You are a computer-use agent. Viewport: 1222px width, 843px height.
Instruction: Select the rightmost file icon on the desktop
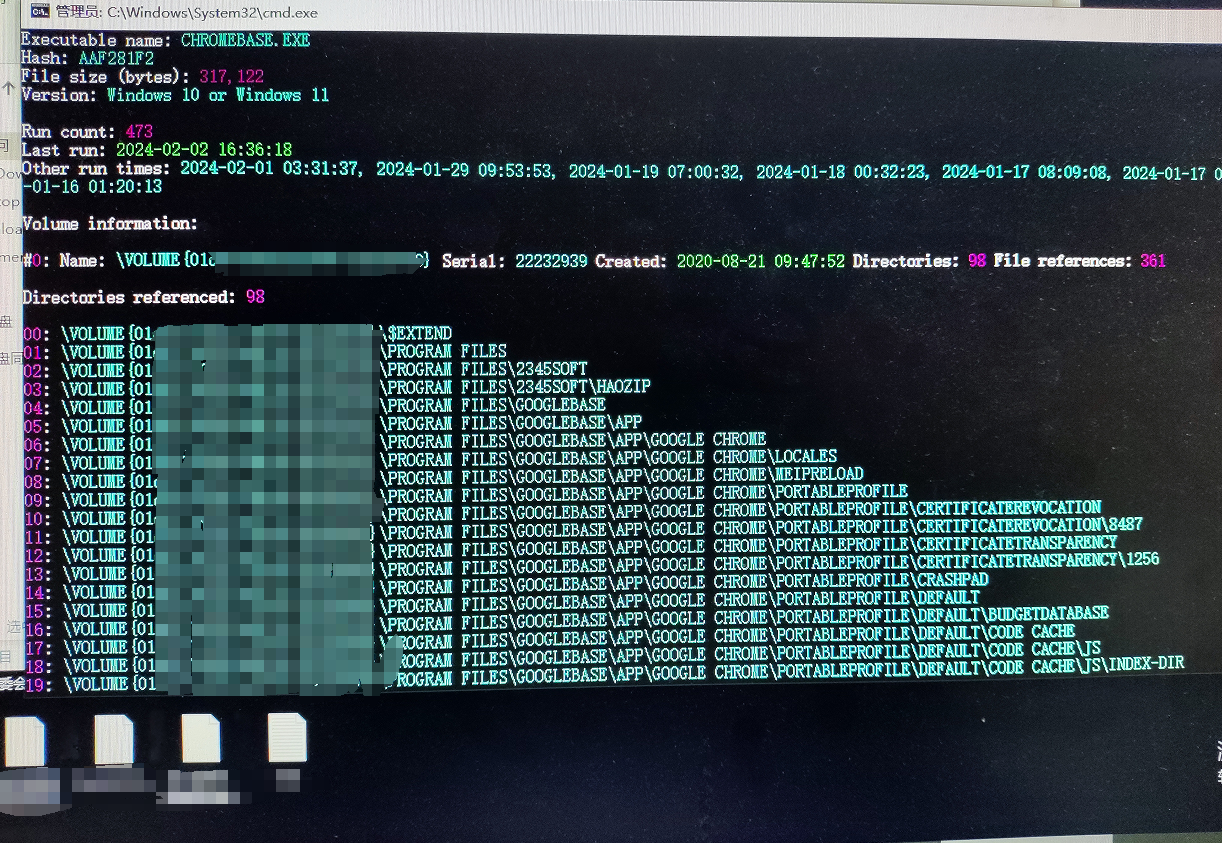click(287, 738)
